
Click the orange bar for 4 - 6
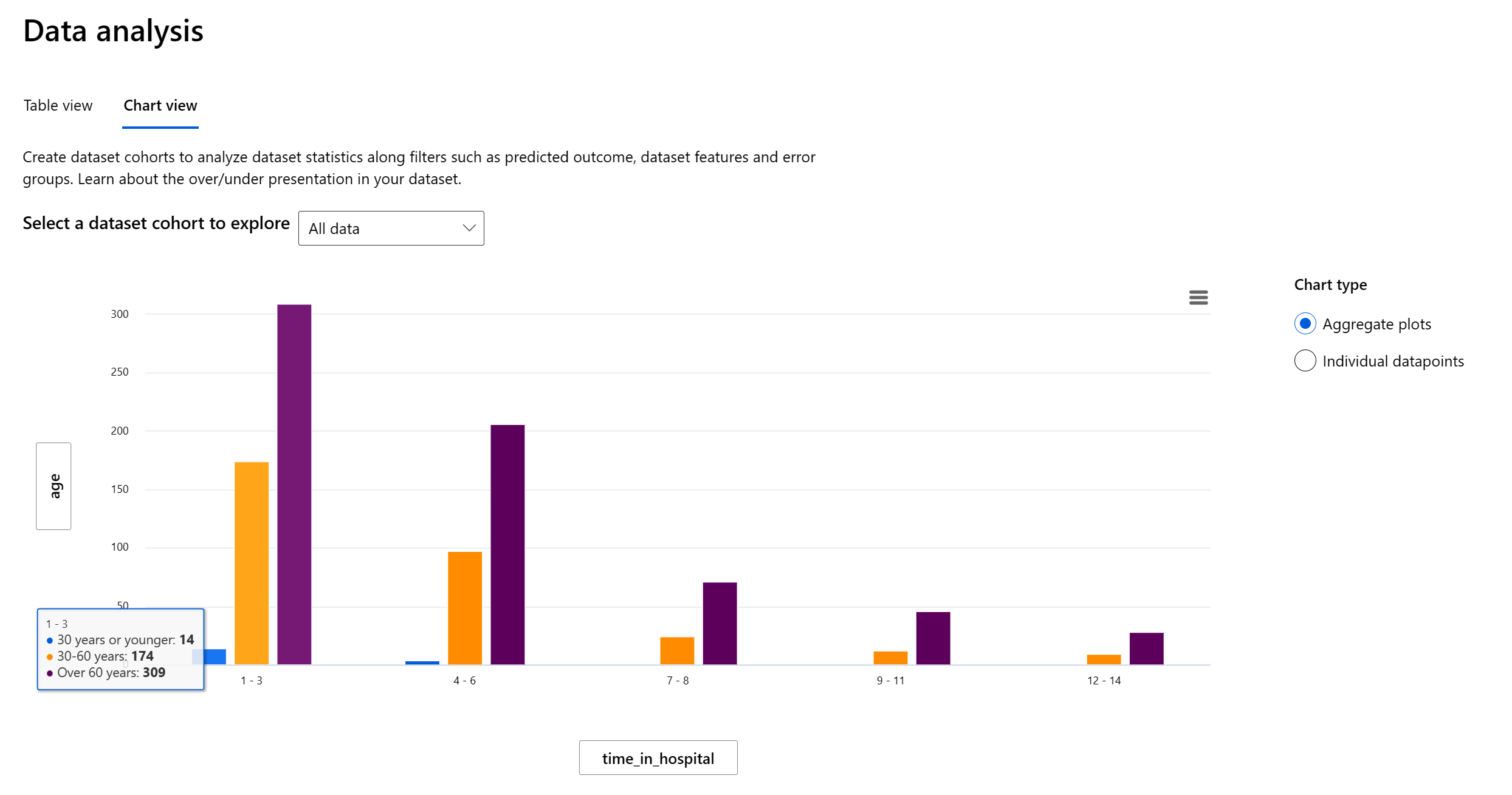click(x=465, y=608)
